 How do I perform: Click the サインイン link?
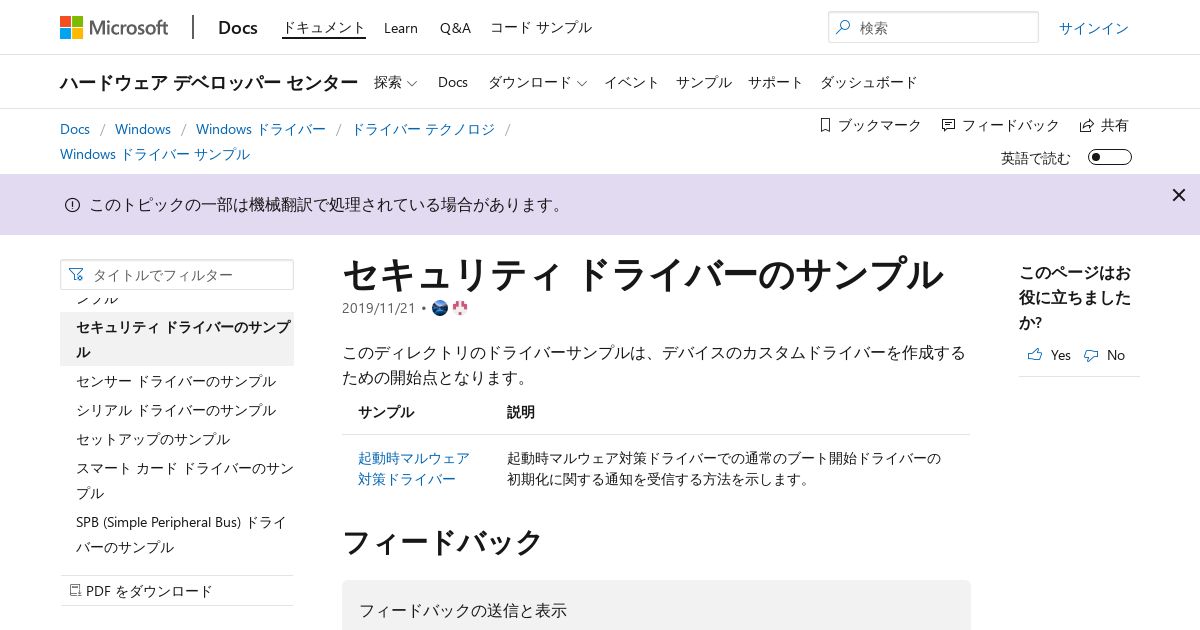pyautogui.click(x=1094, y=28)
